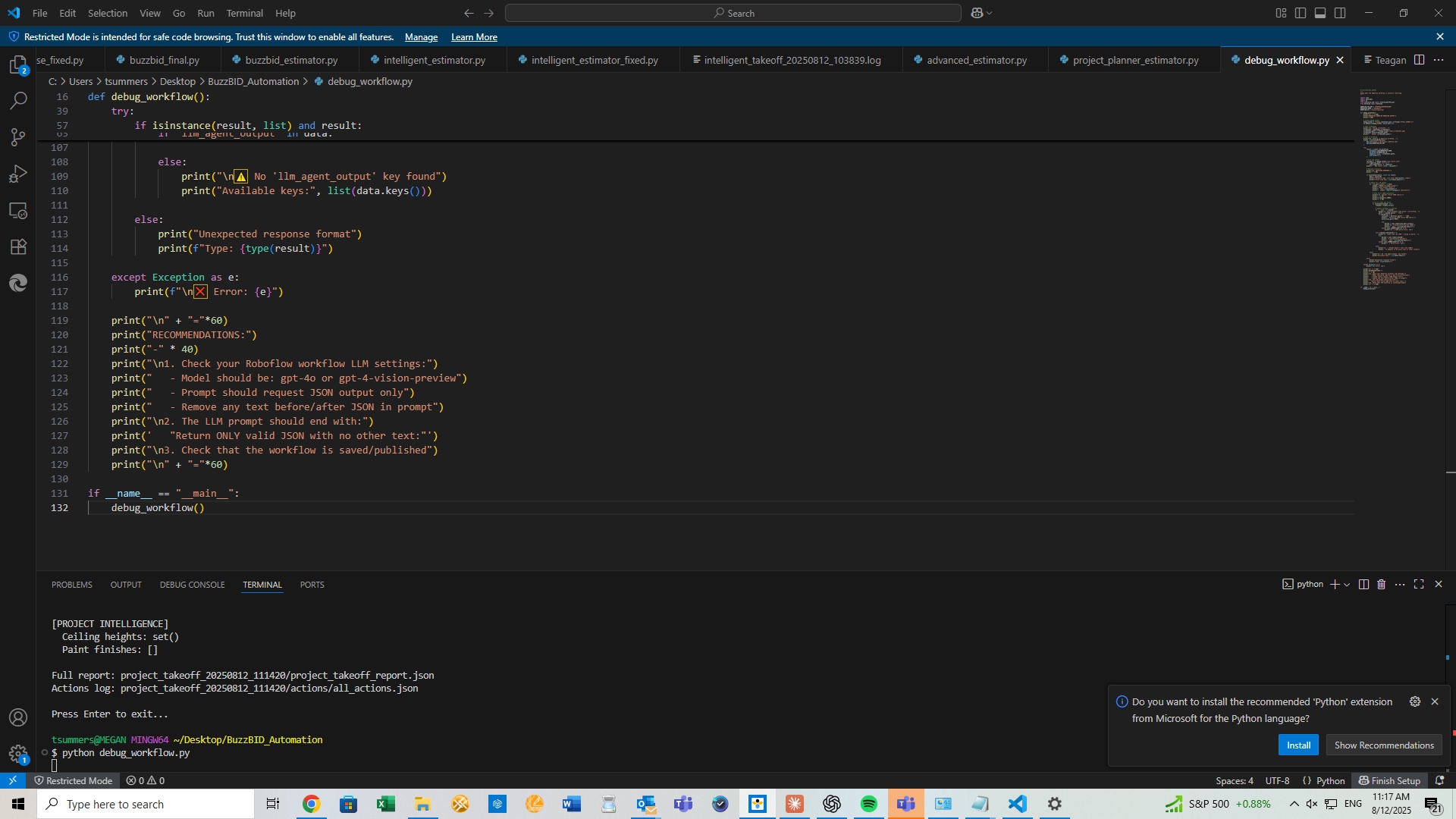Kill the terminal with trash icon
This screenshot has height=819, width=1456.
coord(1381,584)
